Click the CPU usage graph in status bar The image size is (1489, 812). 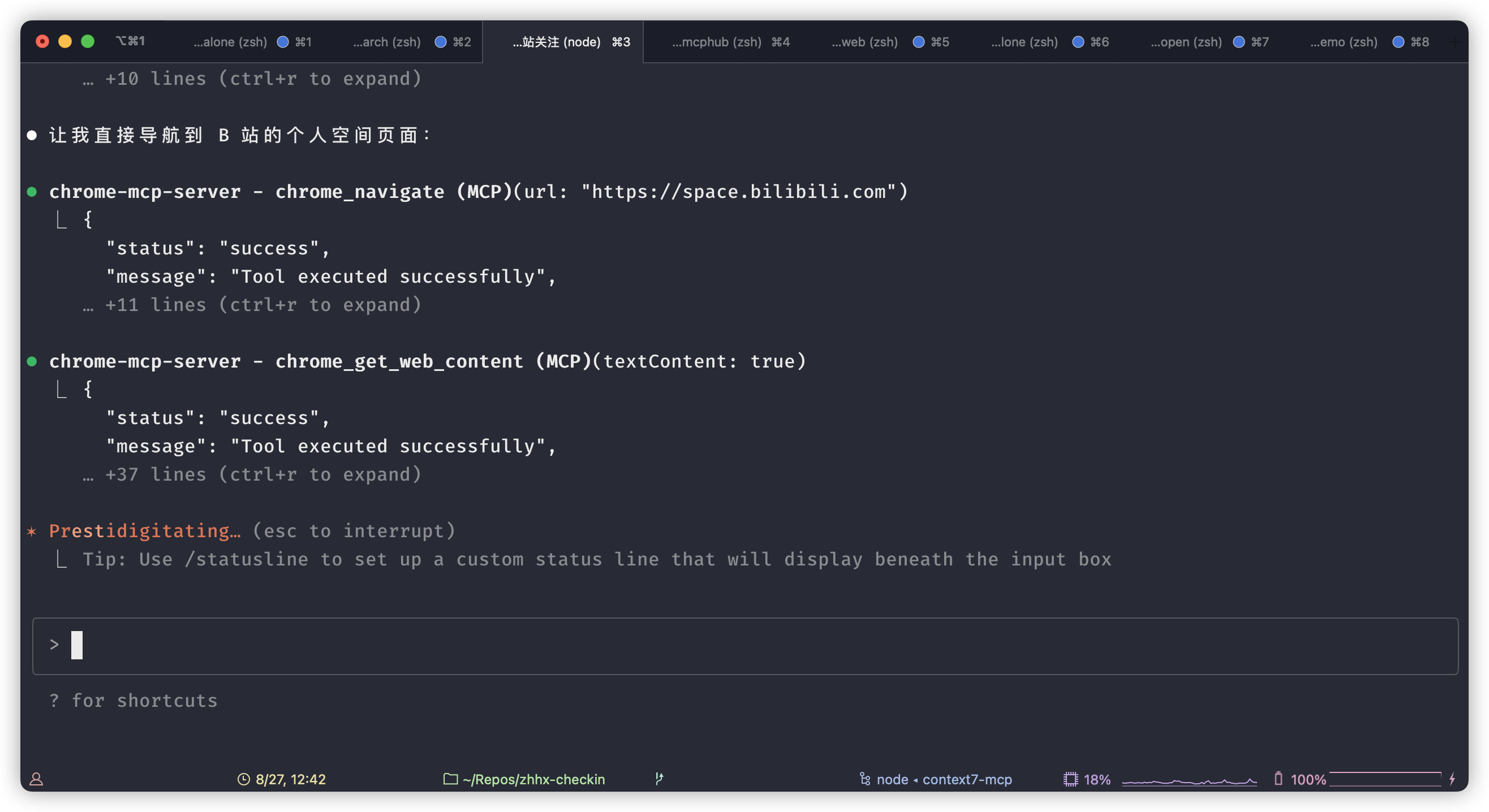point(1189,780)
